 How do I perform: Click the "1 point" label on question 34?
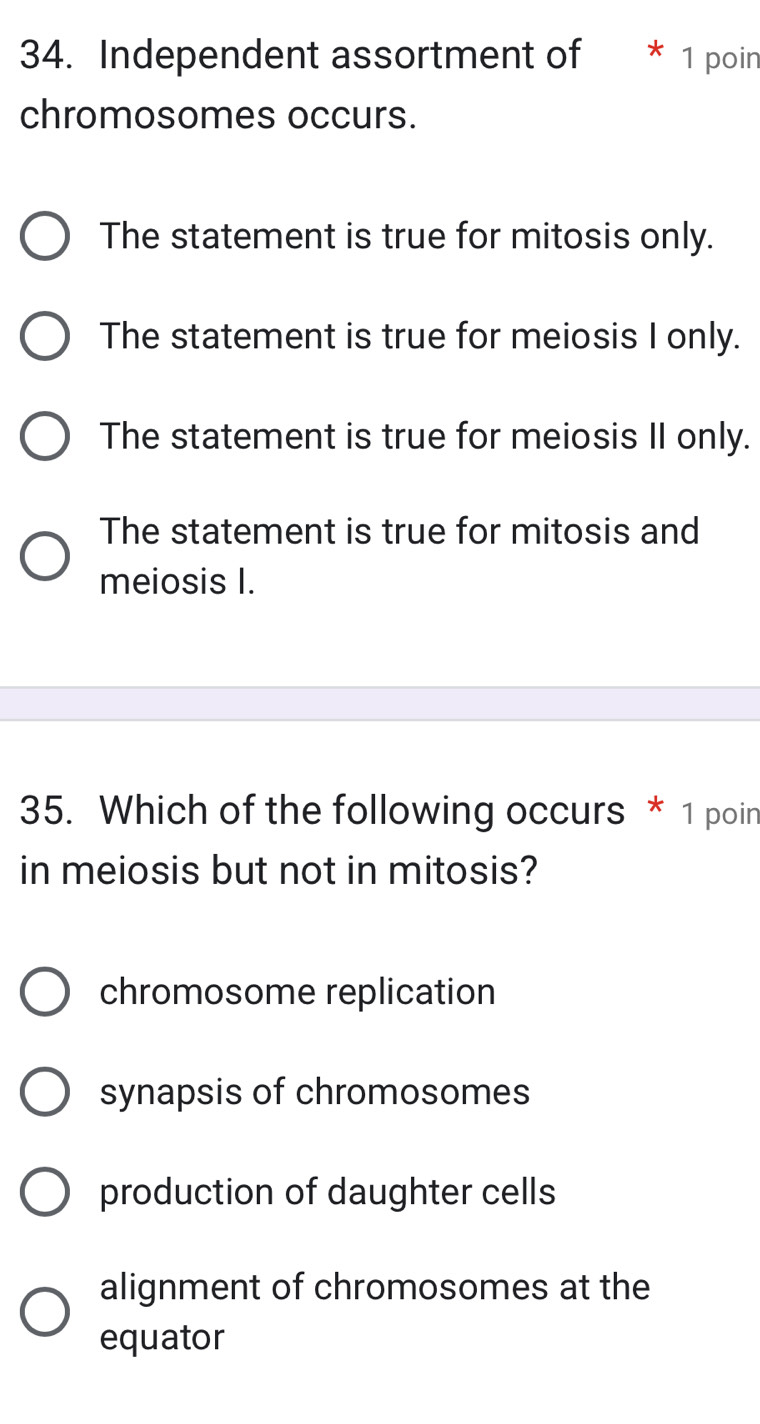point(720,60)
